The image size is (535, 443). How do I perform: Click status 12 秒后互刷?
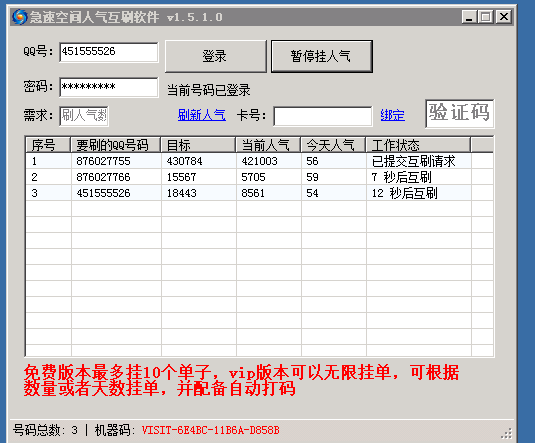(x=405, y=193)
